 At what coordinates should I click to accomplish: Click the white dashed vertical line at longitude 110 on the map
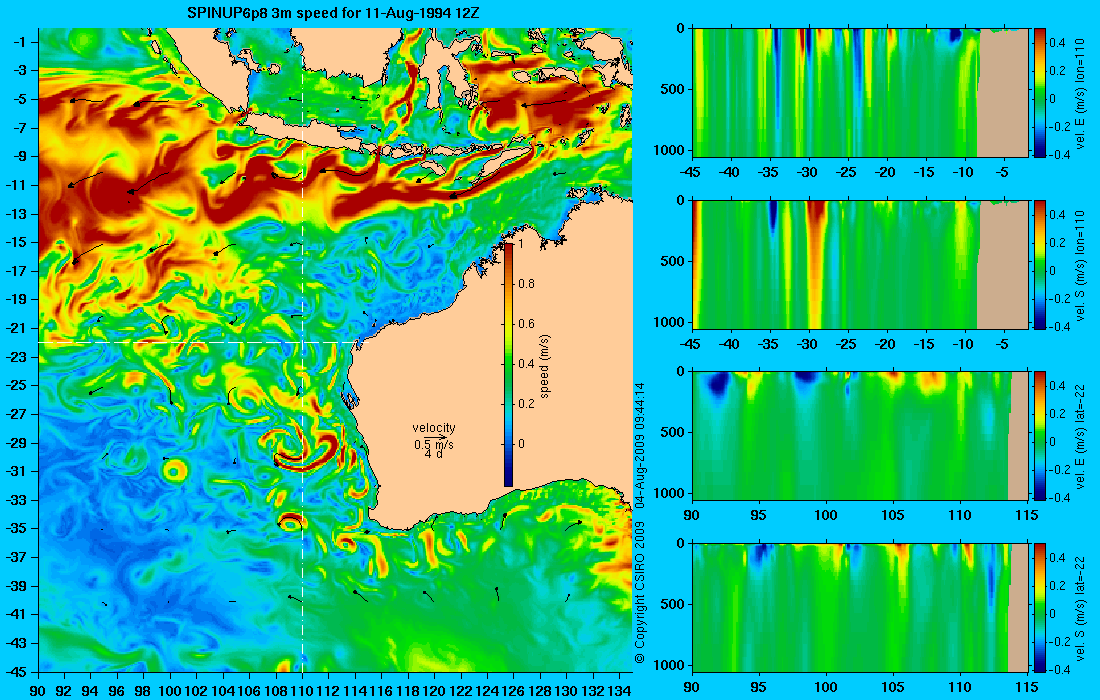click(302, 350)
